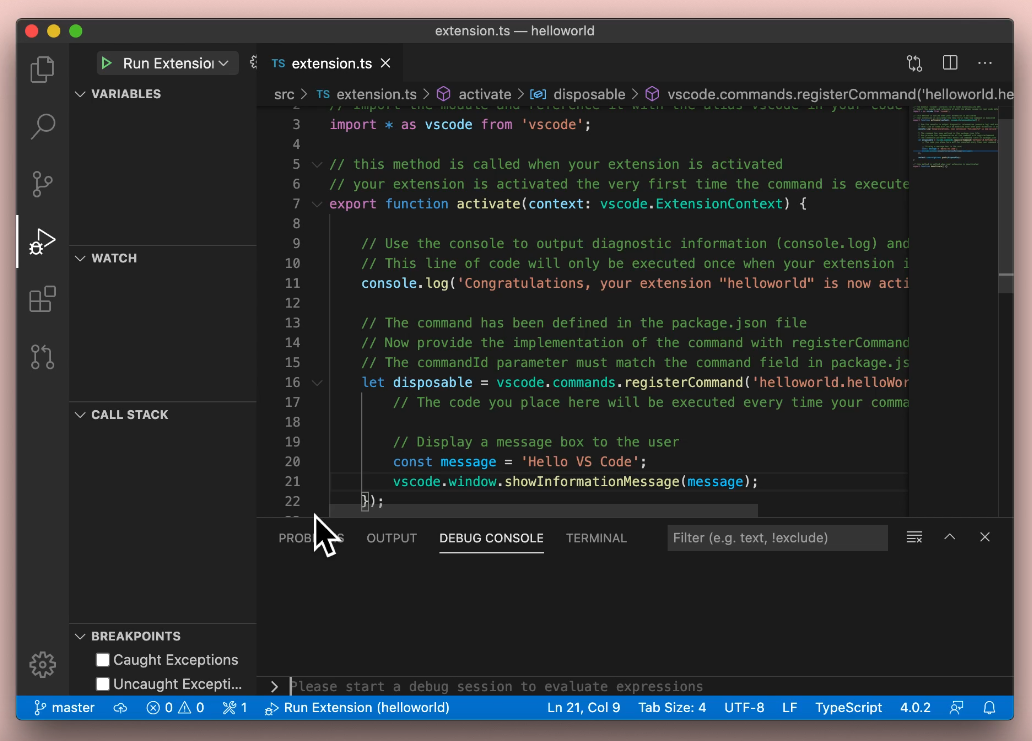The image size is (1032, 741).
Task: Change Tab Size: 4 setting
Action: coord(672,707)
